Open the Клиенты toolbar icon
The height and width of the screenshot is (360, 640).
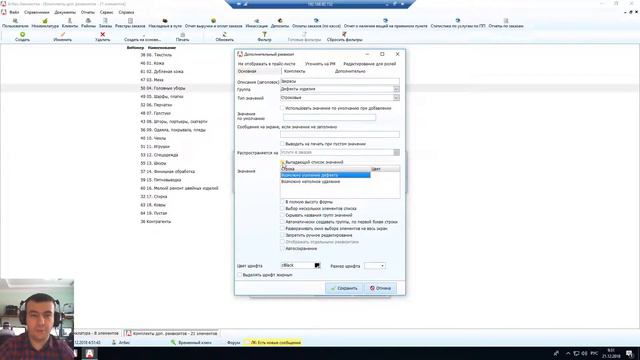point(70,23)
